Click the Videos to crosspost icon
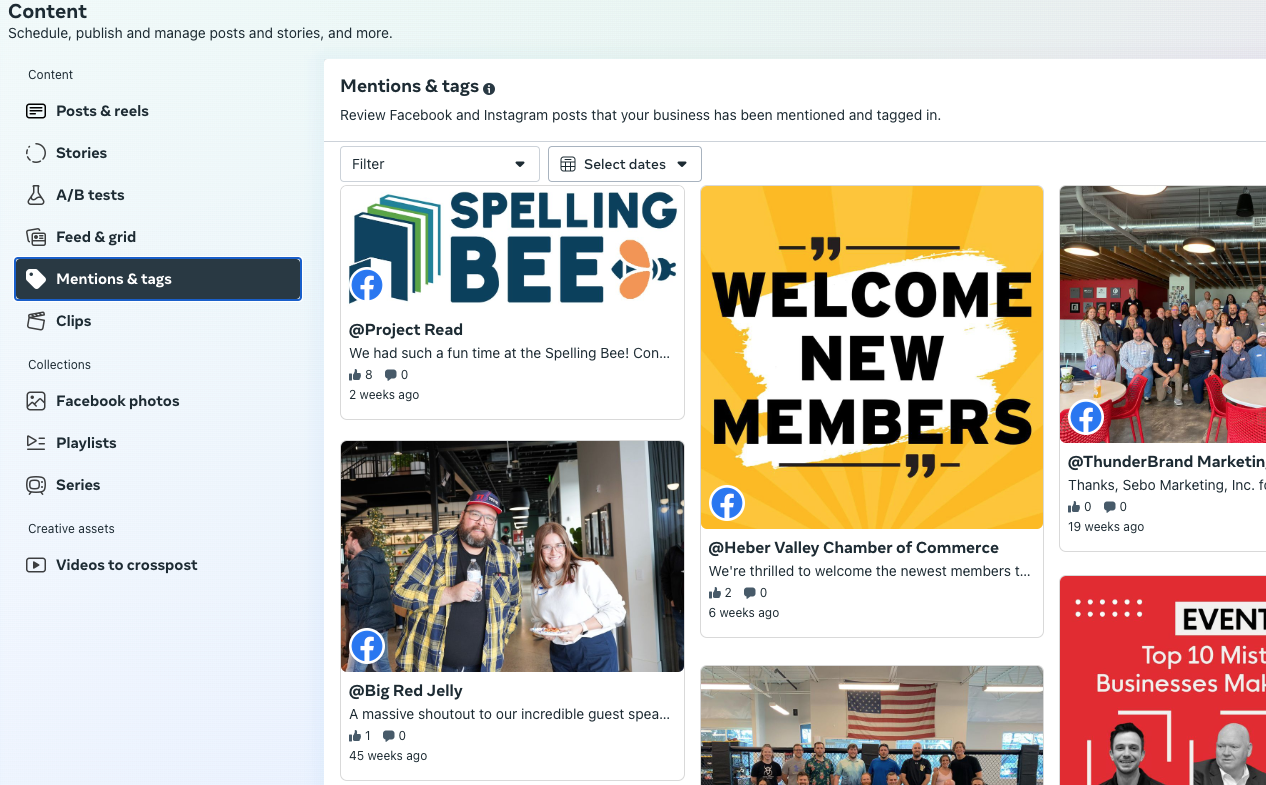This screenshot has width=1266, height=785. pyautogui.click(x=36, y=565)
